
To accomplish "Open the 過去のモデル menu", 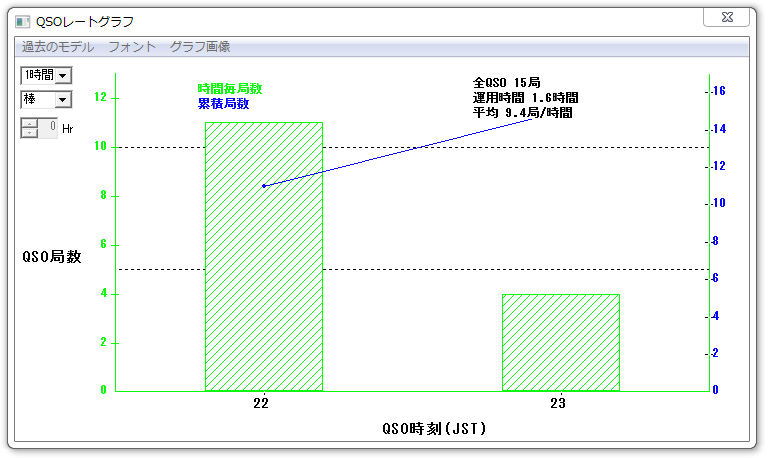I will [58, 47].
